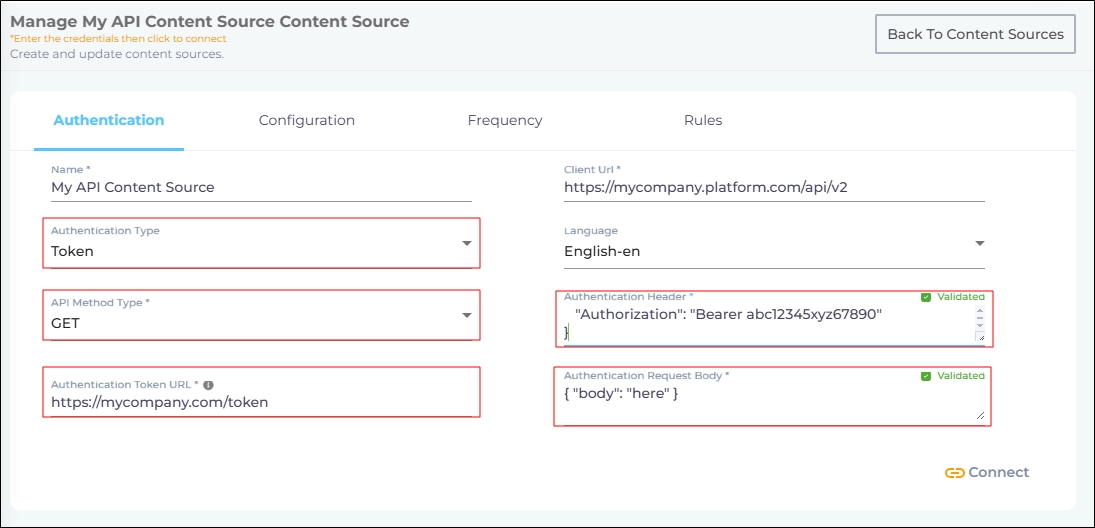Open the Language dropdown set to English-en

[x=773, y=251]
